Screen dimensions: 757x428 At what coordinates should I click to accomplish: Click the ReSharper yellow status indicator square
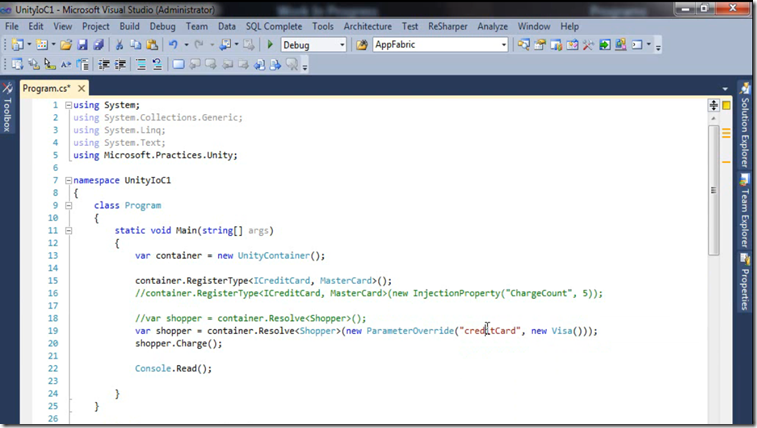[726, 105]
